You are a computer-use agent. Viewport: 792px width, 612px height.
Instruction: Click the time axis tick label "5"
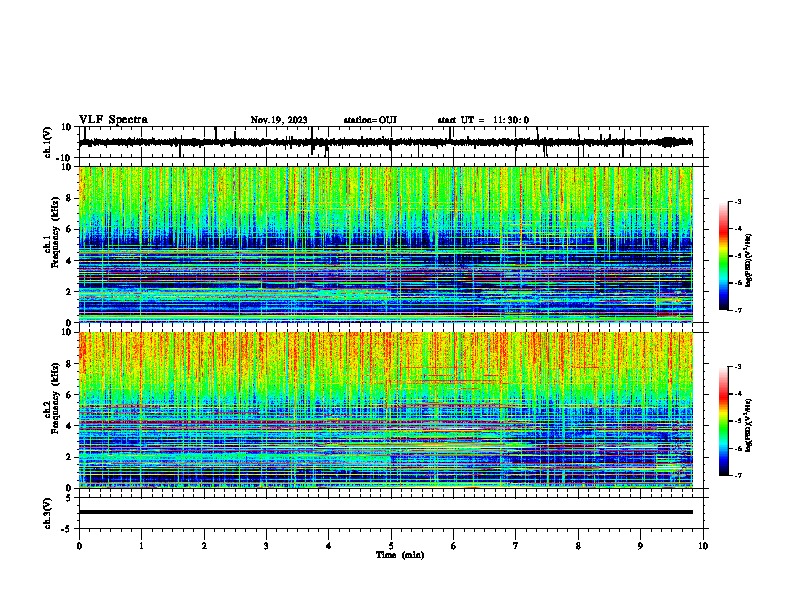tap(391, 546)
